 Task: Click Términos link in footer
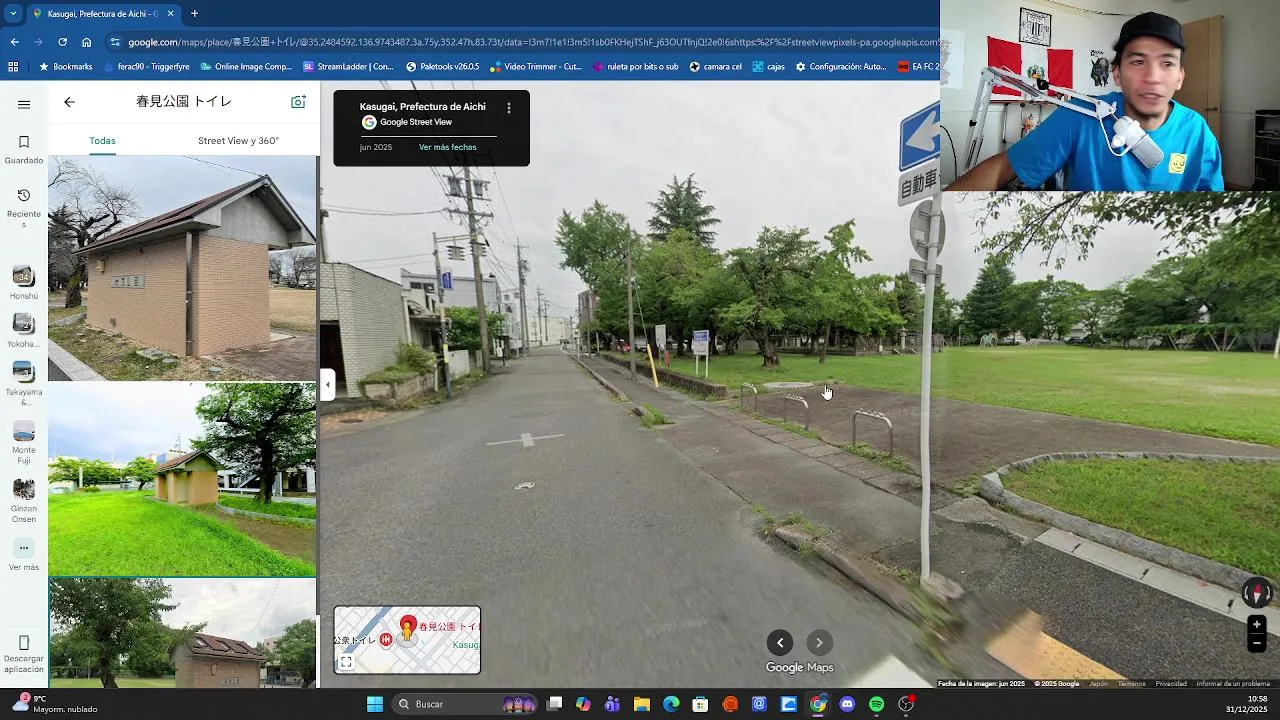(x=1131, y=684)
